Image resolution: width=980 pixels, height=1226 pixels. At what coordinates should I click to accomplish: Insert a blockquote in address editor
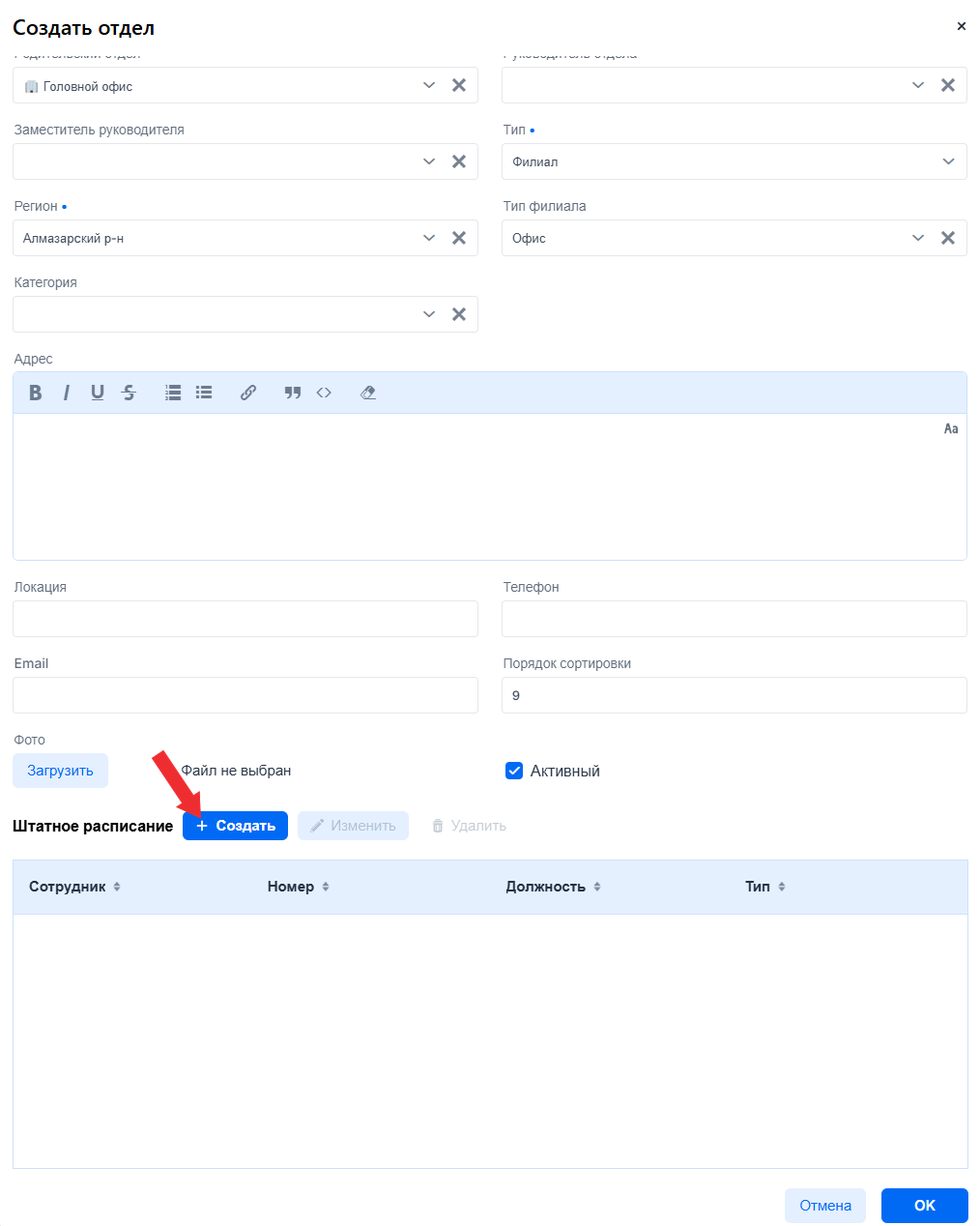[x=293, y=393]
